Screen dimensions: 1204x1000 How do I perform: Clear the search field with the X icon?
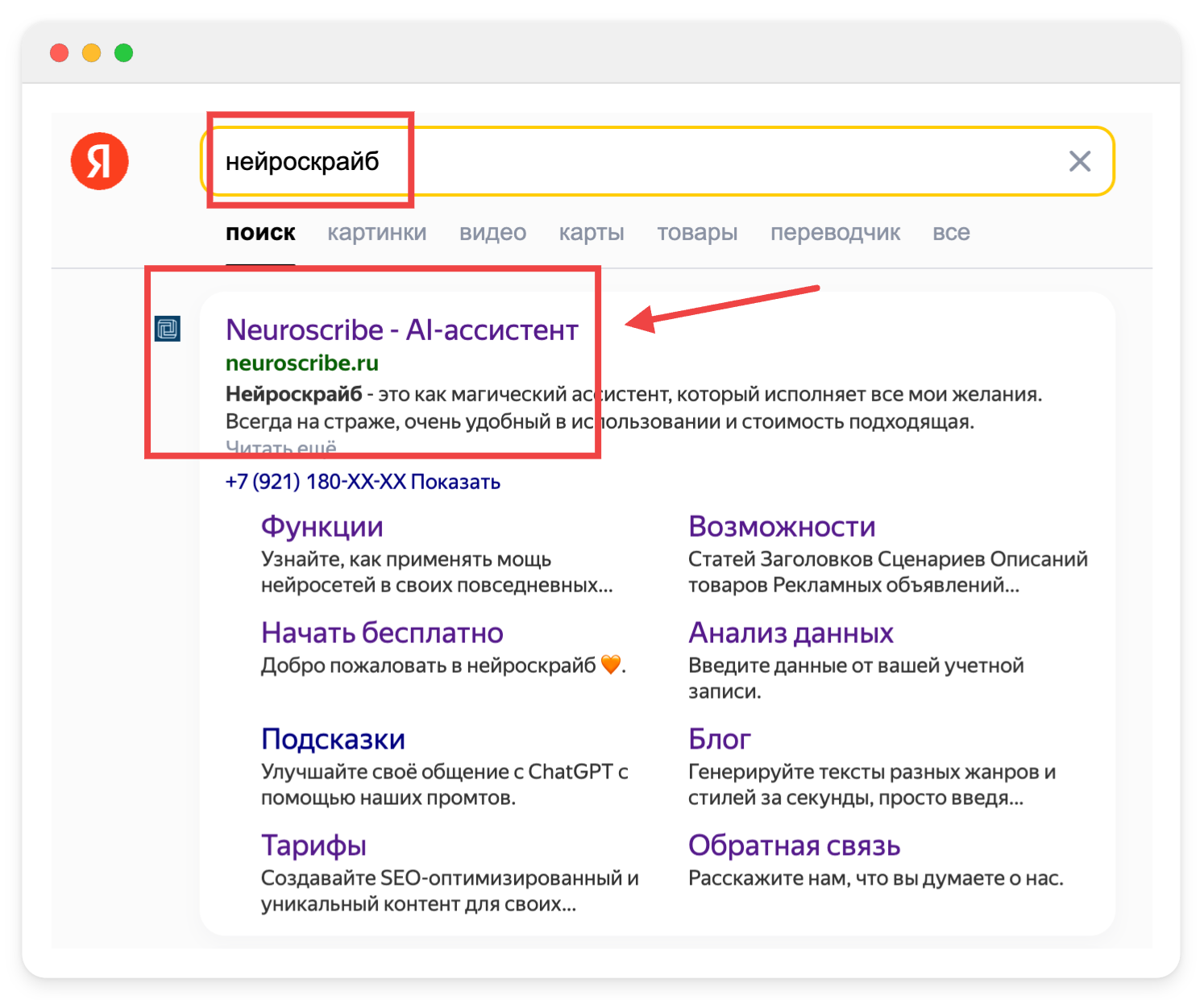coord(1080,161)
